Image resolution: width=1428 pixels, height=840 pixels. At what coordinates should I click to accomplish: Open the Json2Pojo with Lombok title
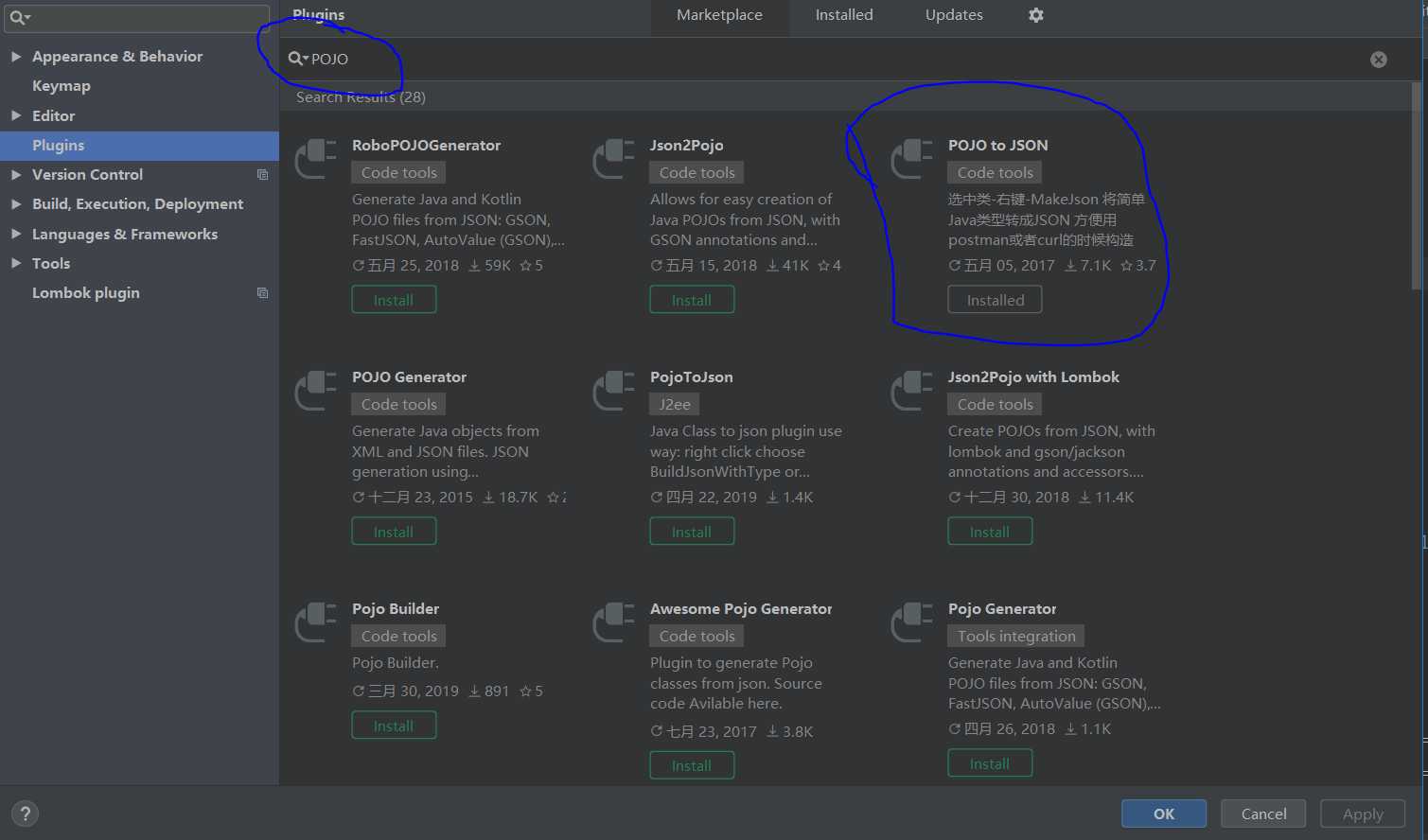[1033, 377]
